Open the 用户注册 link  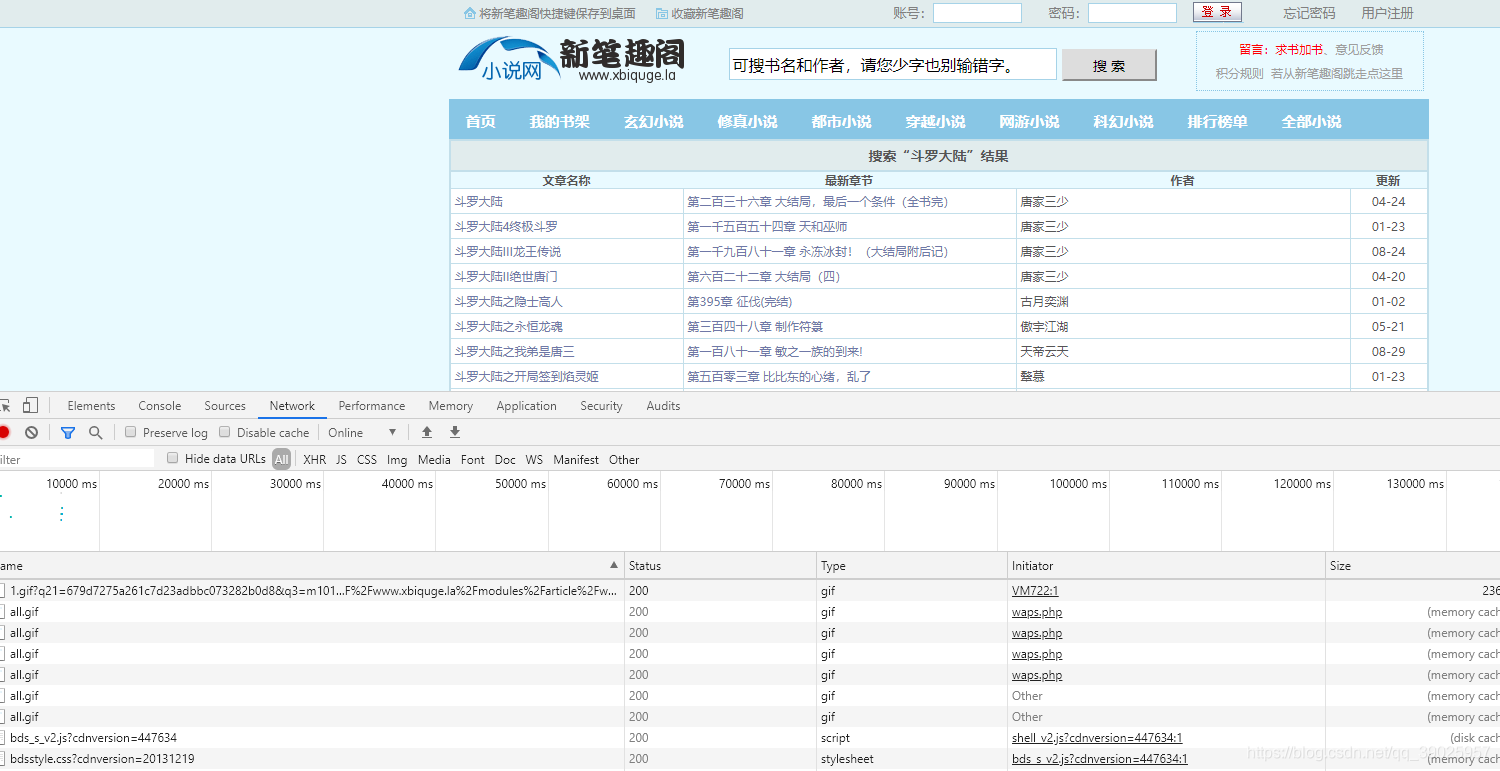click(1387, 13)
